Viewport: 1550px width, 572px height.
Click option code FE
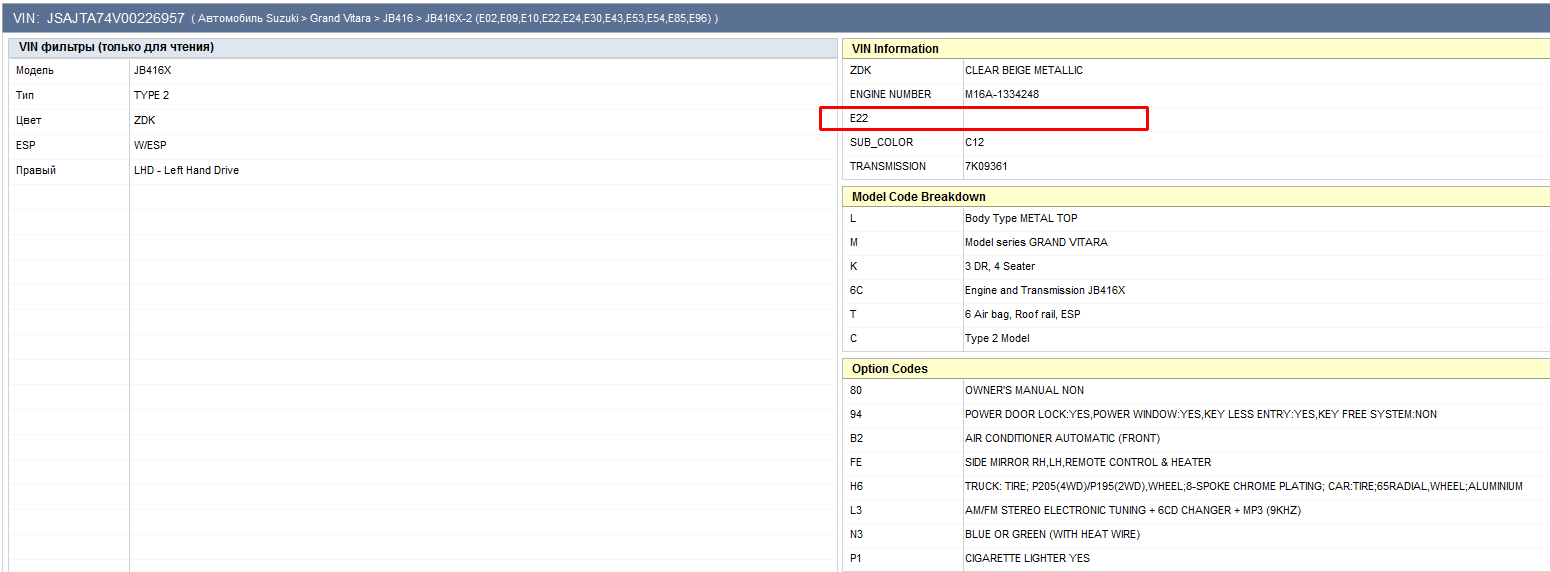tap(857, 463)
